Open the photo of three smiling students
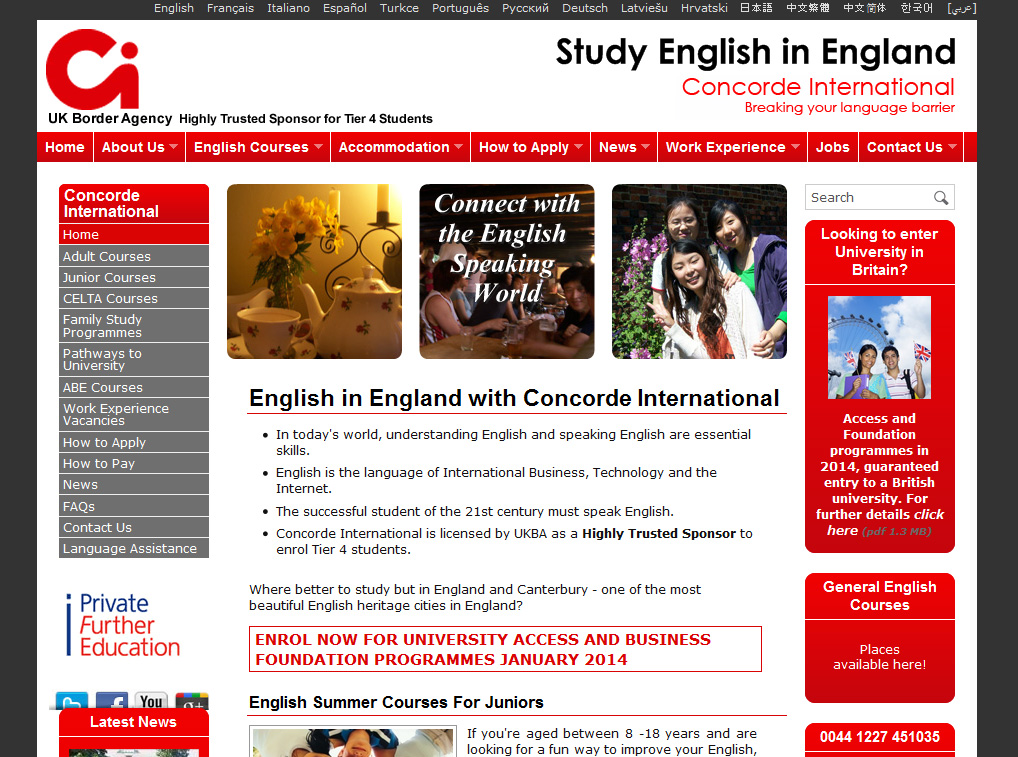This screenshot has height=757, width=1018. 699,271
